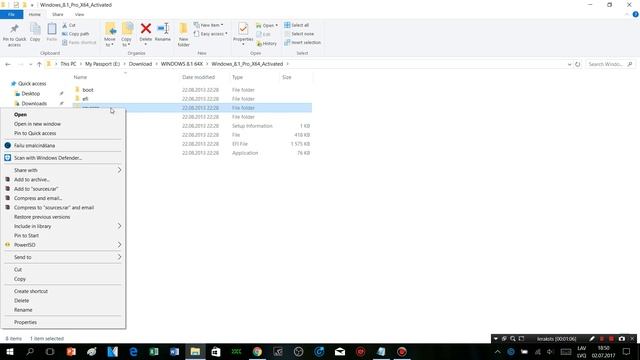The width and height of the screenshot is (640, 360).
Task: Open Google Chrome from the taskbar
Action: pos(257,352)
